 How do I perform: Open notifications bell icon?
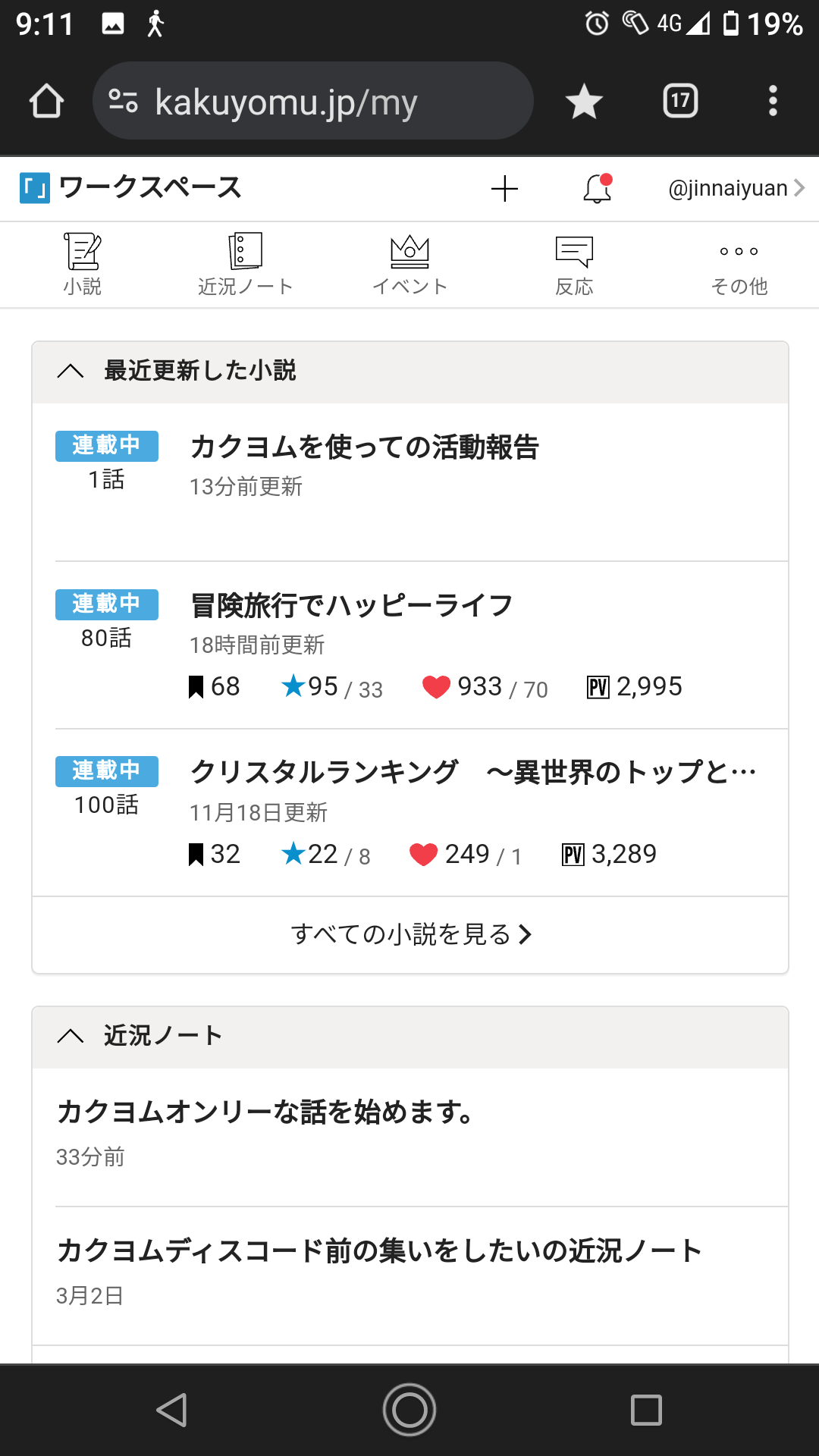click(598, 189)
